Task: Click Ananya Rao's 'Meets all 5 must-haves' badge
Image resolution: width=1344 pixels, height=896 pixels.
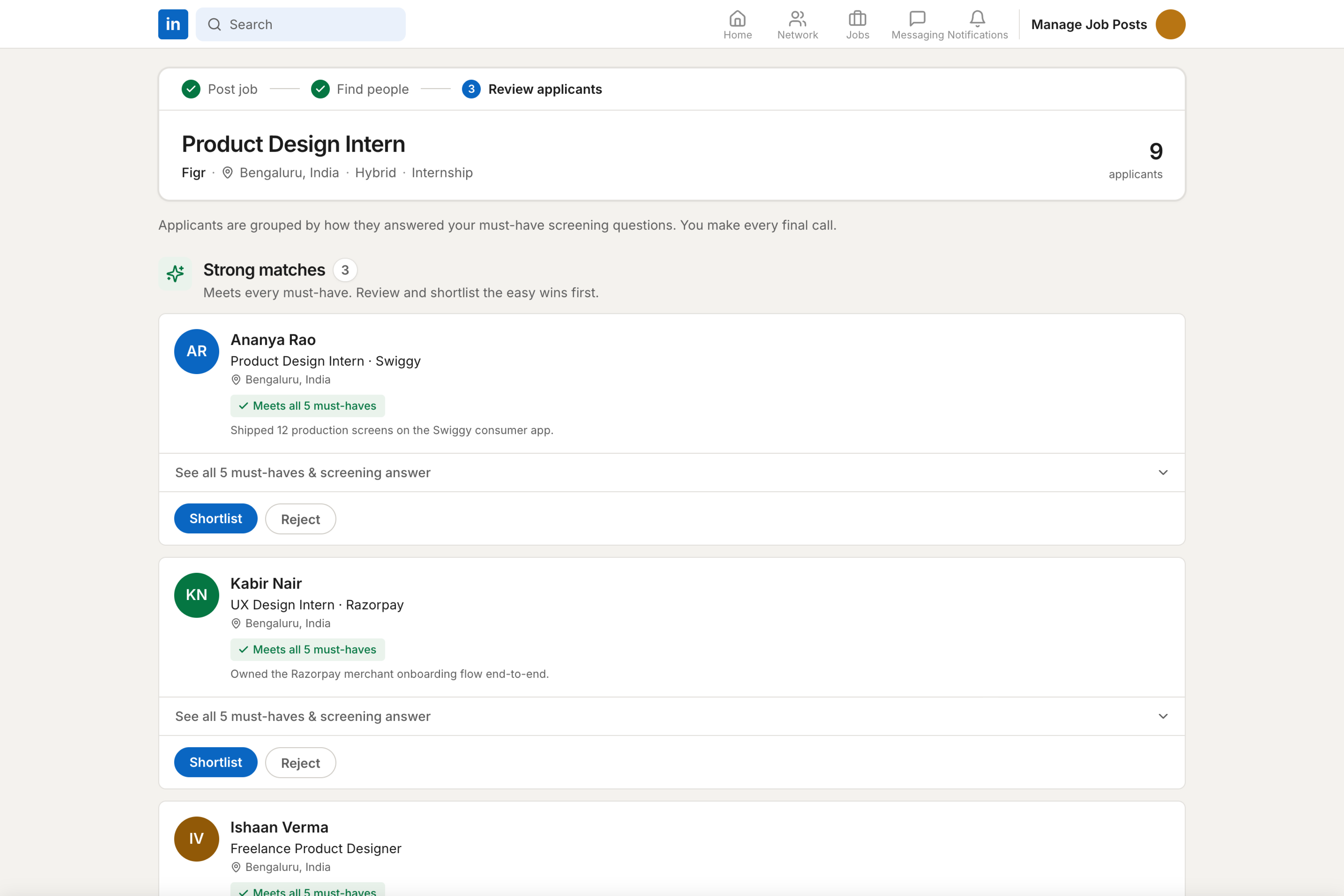Action: [308, 406]
